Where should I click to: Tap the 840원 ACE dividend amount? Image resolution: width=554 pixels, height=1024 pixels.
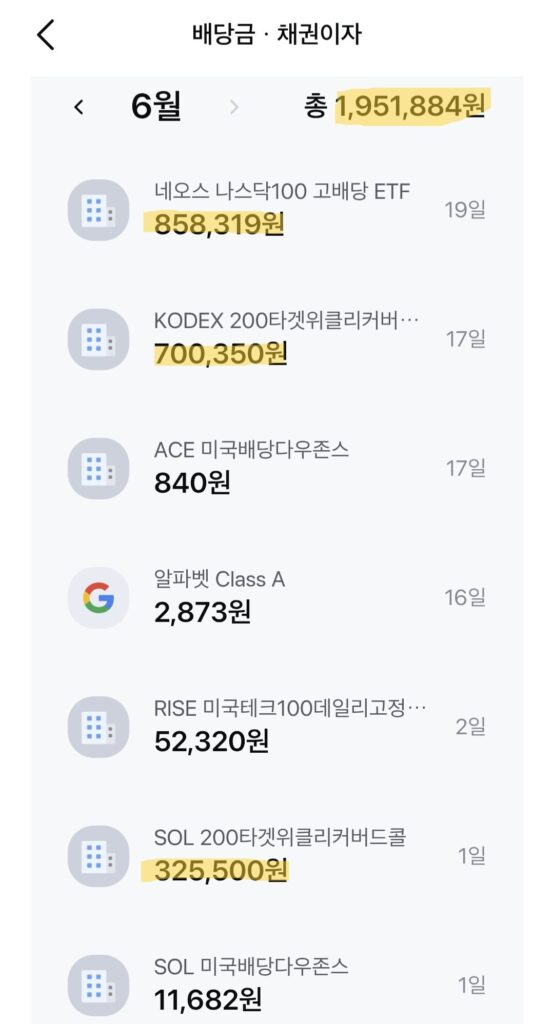tap(192, 483)
